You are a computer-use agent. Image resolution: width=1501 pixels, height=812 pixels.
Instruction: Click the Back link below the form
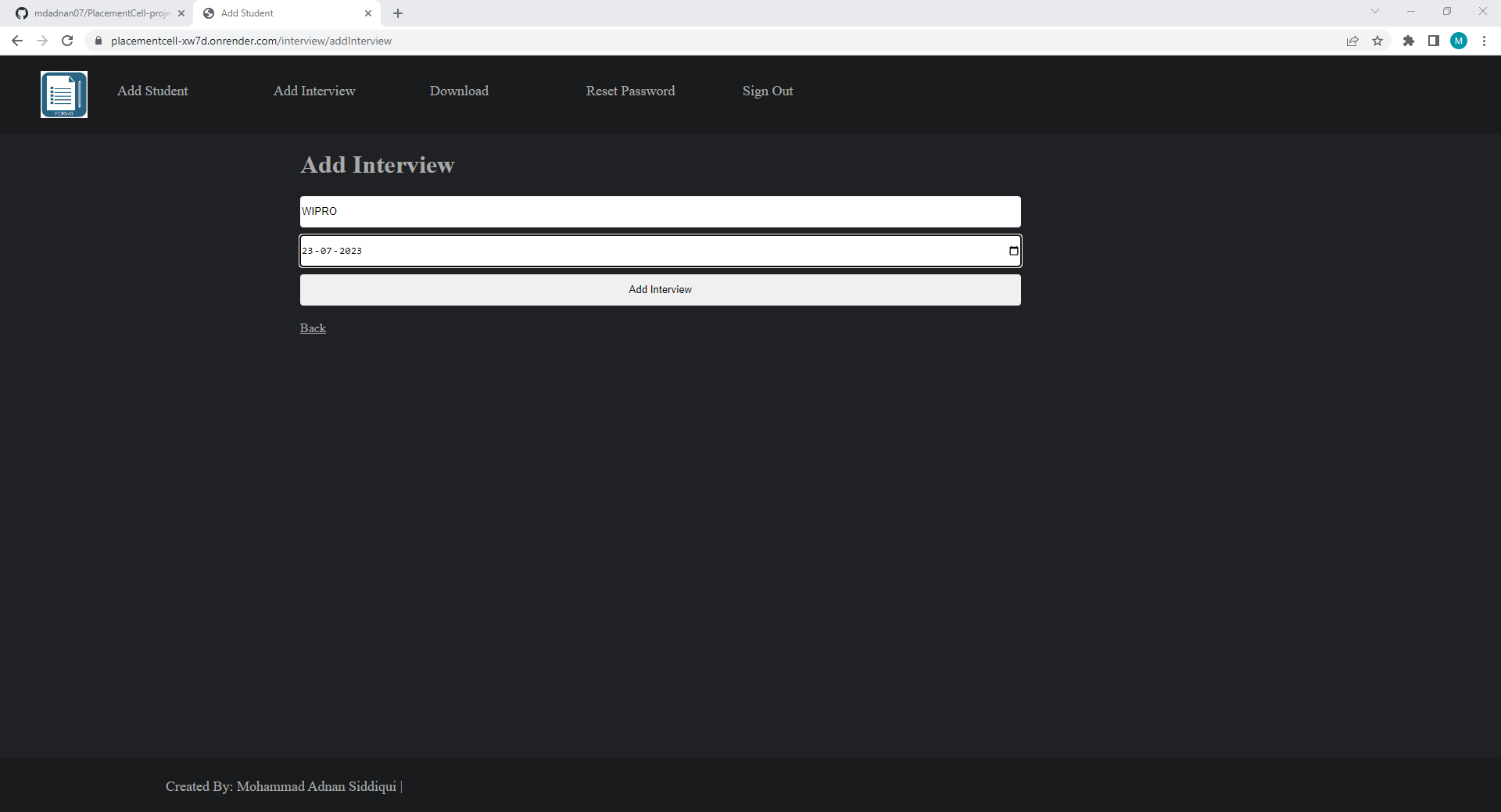point(312,327)
